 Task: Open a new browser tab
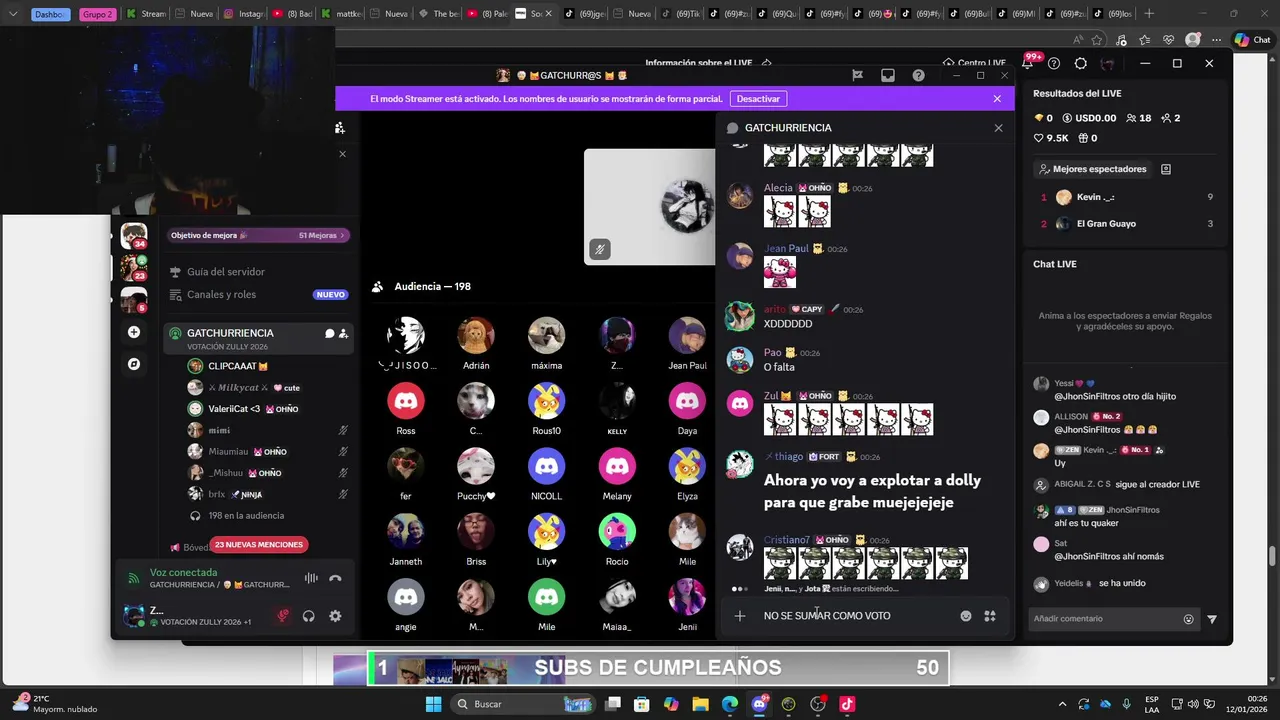click(x=1149, y=14)
